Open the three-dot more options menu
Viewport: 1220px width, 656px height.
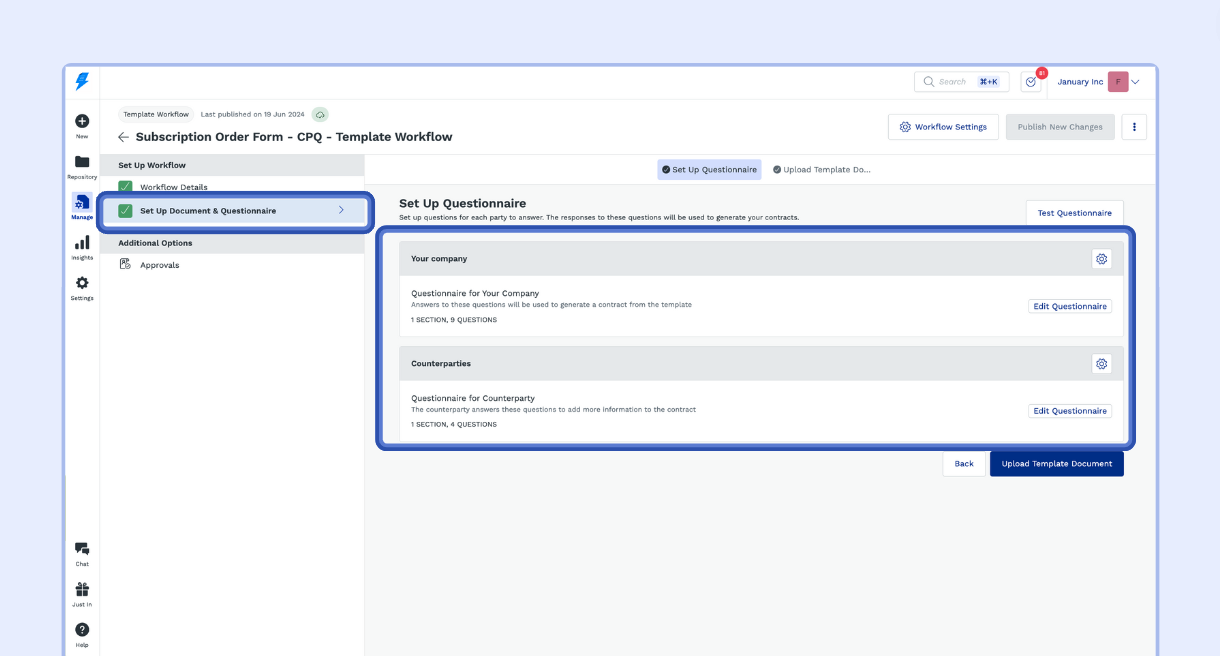[x=1134, y=127]
